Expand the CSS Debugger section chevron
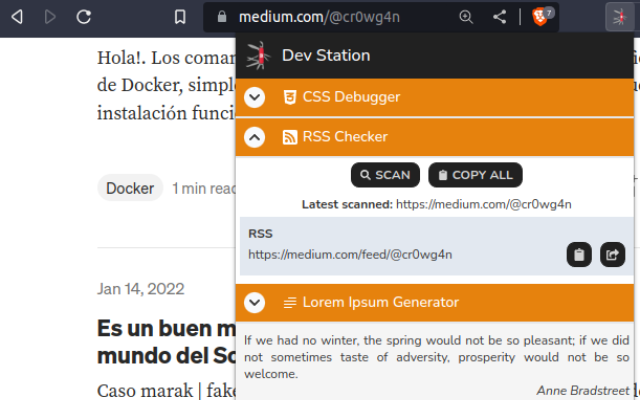640x400 pixels. 254,97
